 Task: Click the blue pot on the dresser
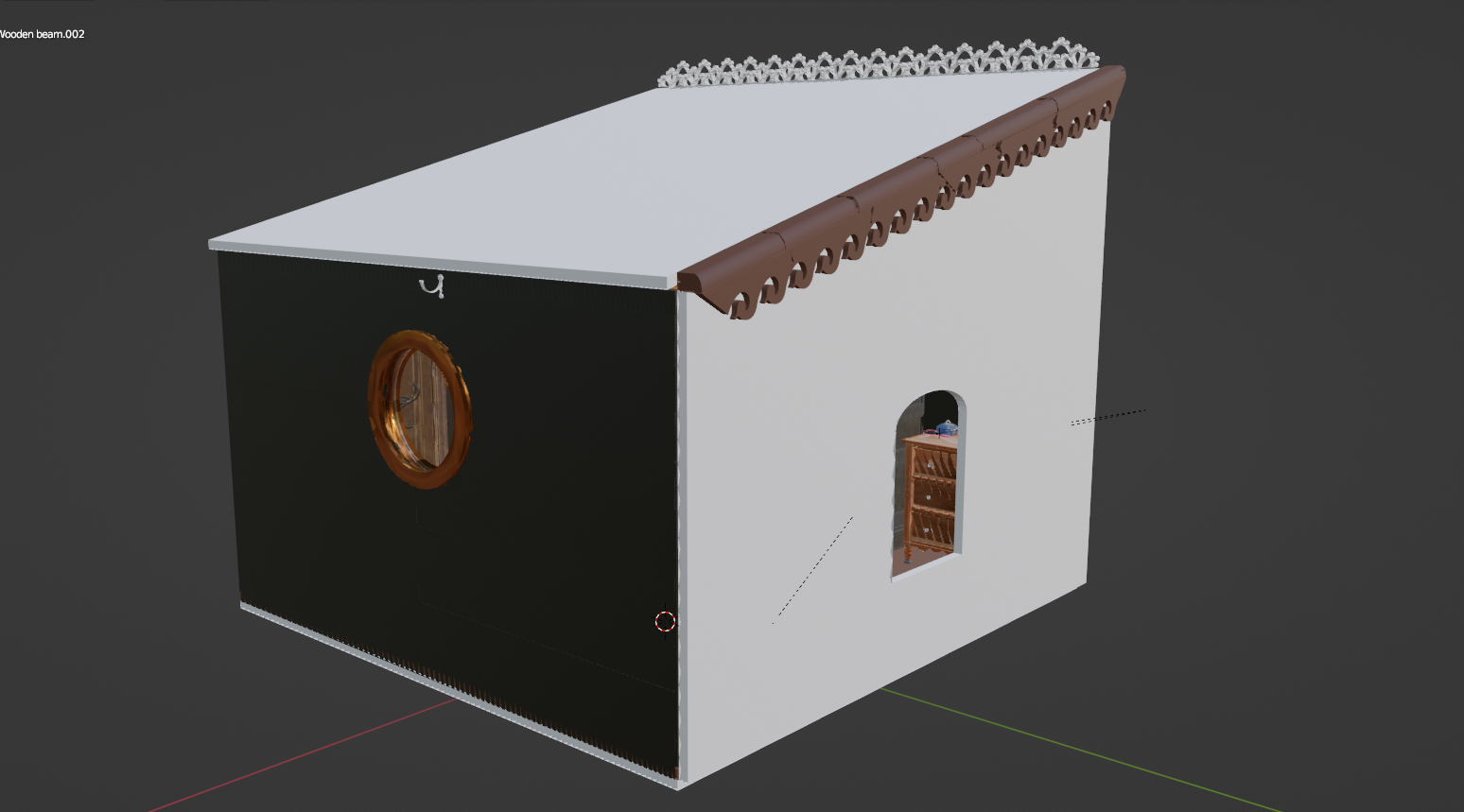[x=946, y=427]
